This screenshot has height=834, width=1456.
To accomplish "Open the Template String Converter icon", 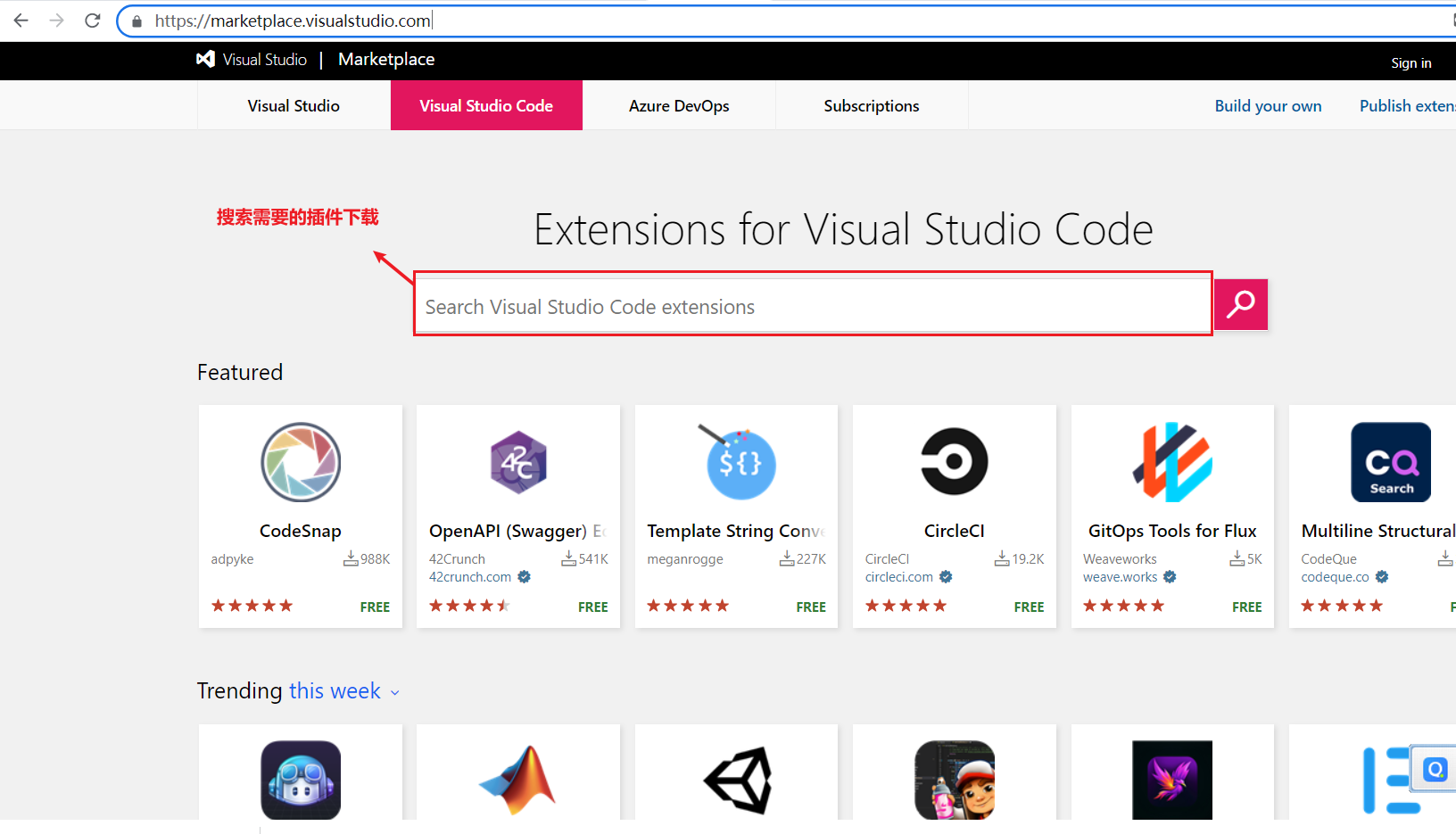I will click(x=737, y=461).
